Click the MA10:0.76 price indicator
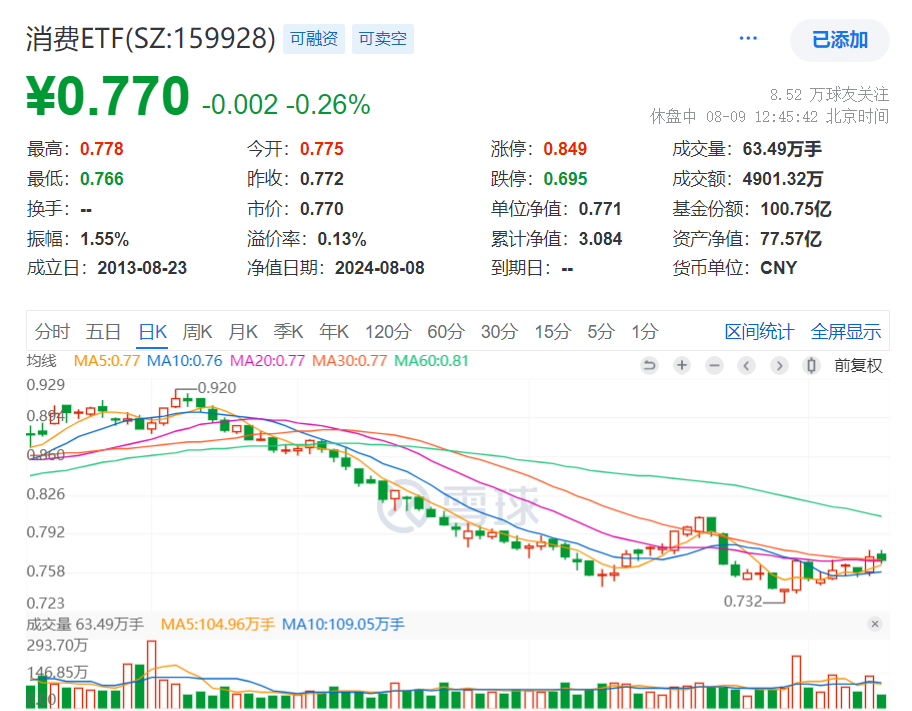Screen dimensions: 912x711 pos(184,361)
